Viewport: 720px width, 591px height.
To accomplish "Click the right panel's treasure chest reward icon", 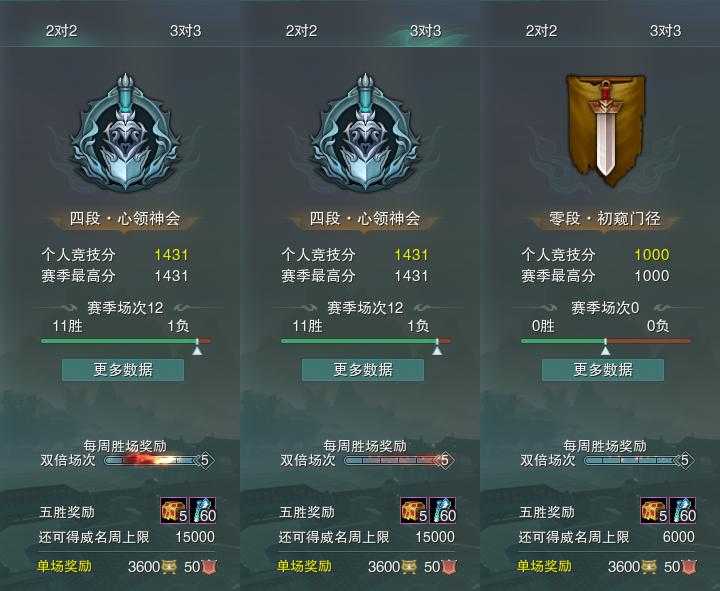I will 654,511.
